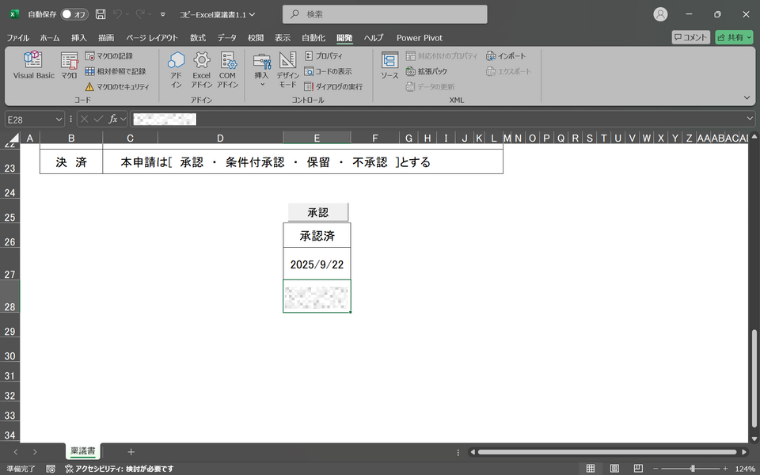
Task: Toggle デザインモード (Design Mode)
Action: tap(287, 70)
